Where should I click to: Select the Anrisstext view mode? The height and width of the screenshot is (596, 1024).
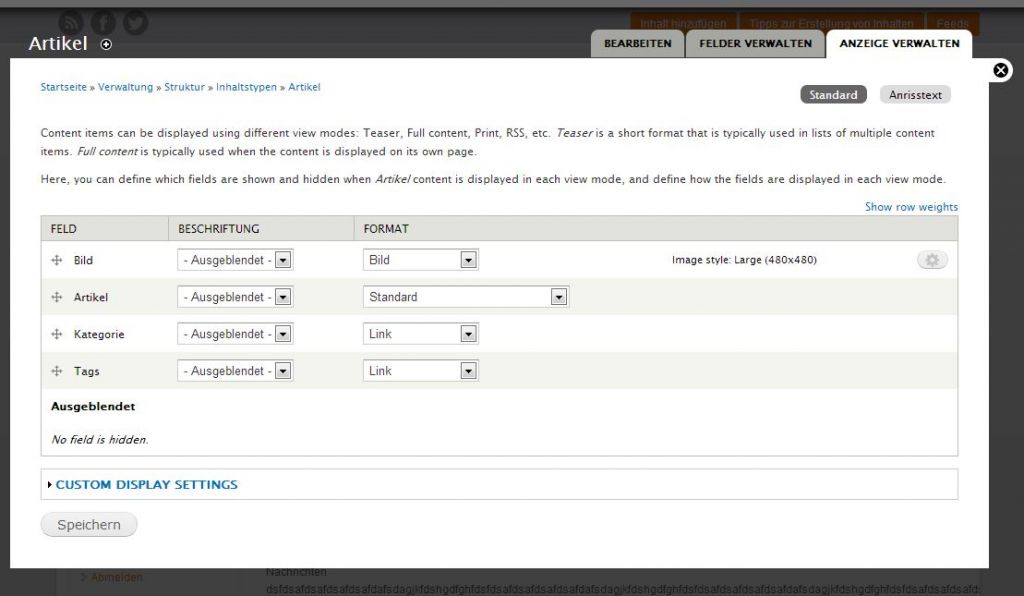click(x=915, y=95)
